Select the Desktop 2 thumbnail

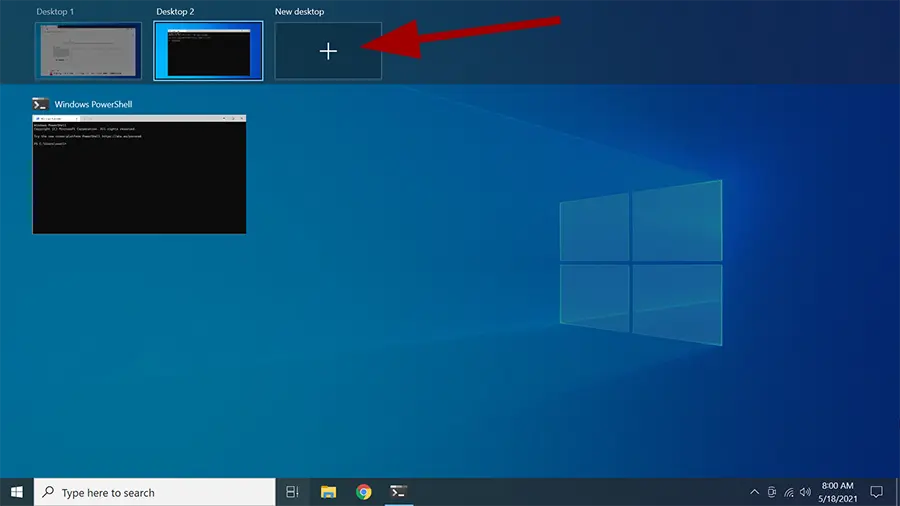click(208, 51)
